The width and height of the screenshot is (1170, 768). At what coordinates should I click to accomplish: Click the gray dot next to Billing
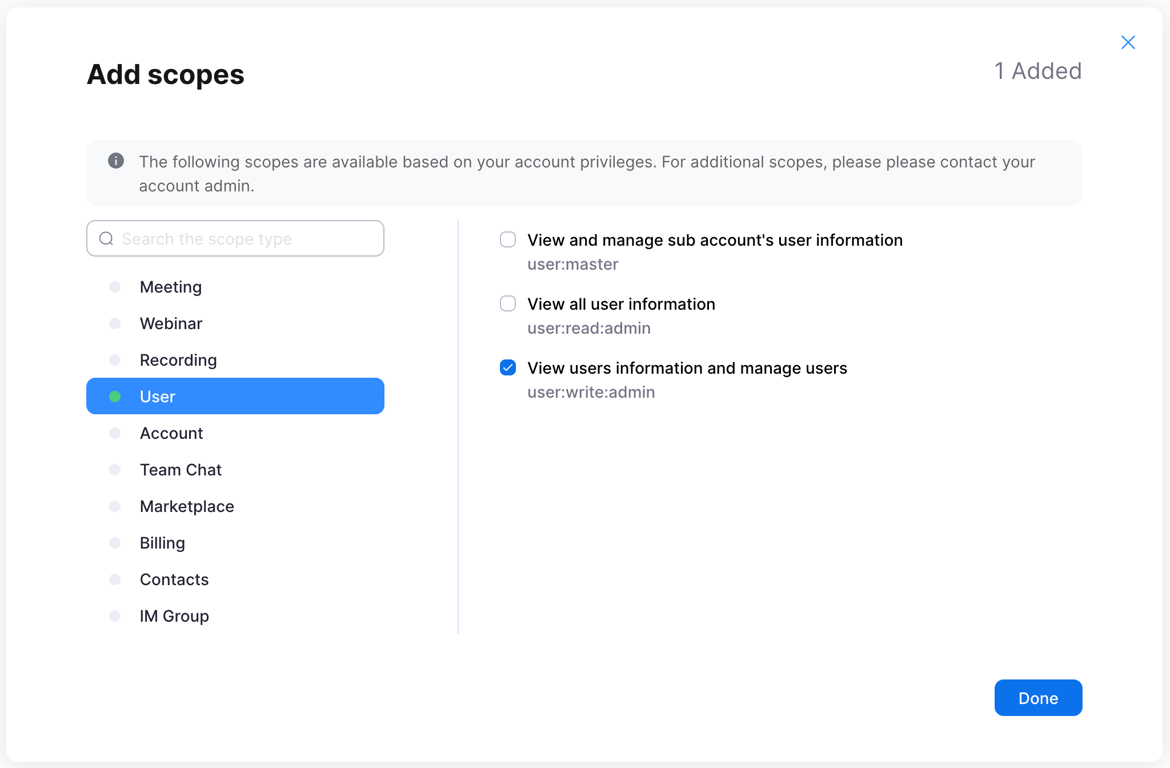[x=115, y=543]
